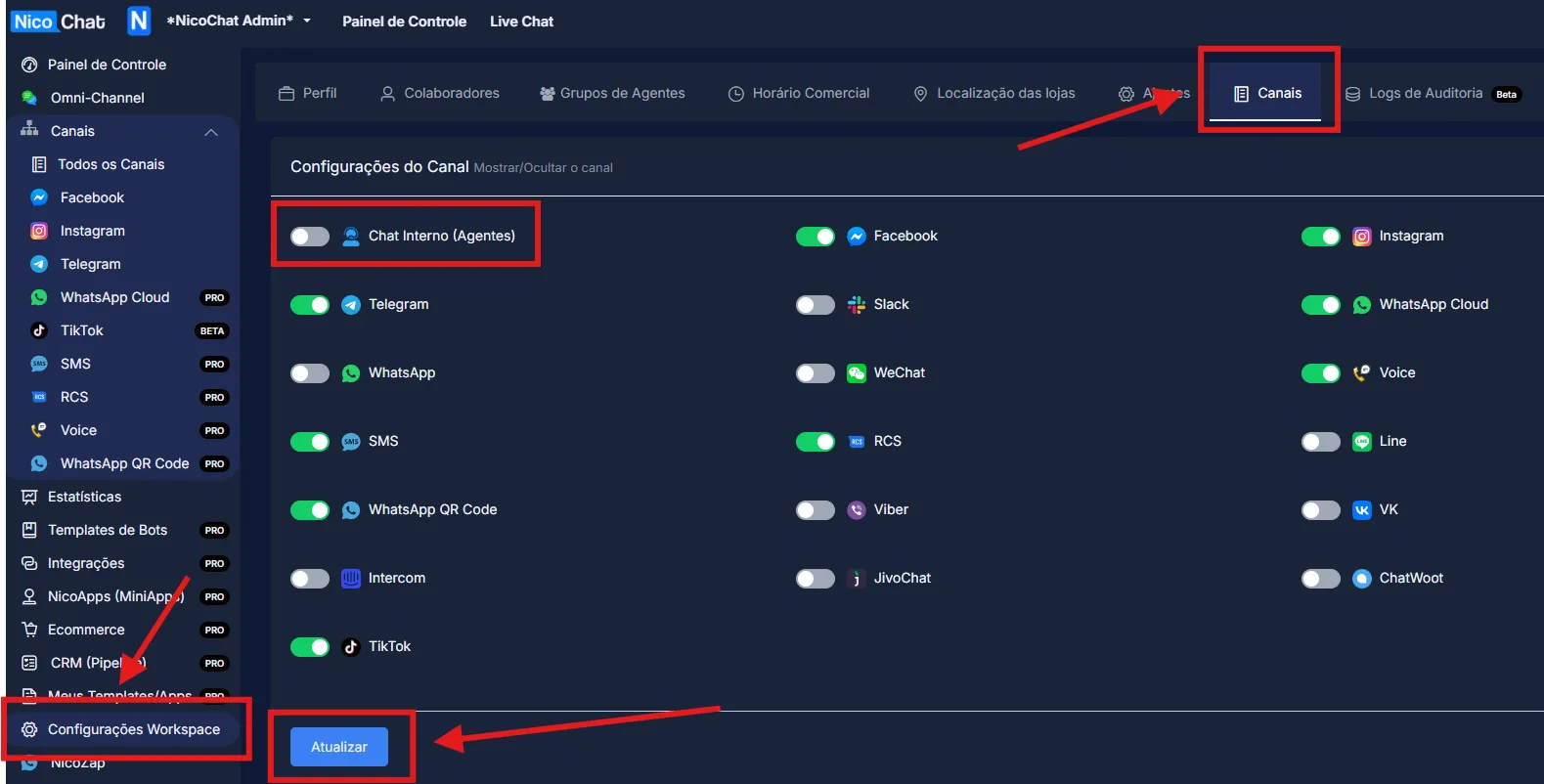Viewport: 1544px width, 784px height.
Task: Click the Facebook Messenger icon in sidebar
Action: click(39, 197)
